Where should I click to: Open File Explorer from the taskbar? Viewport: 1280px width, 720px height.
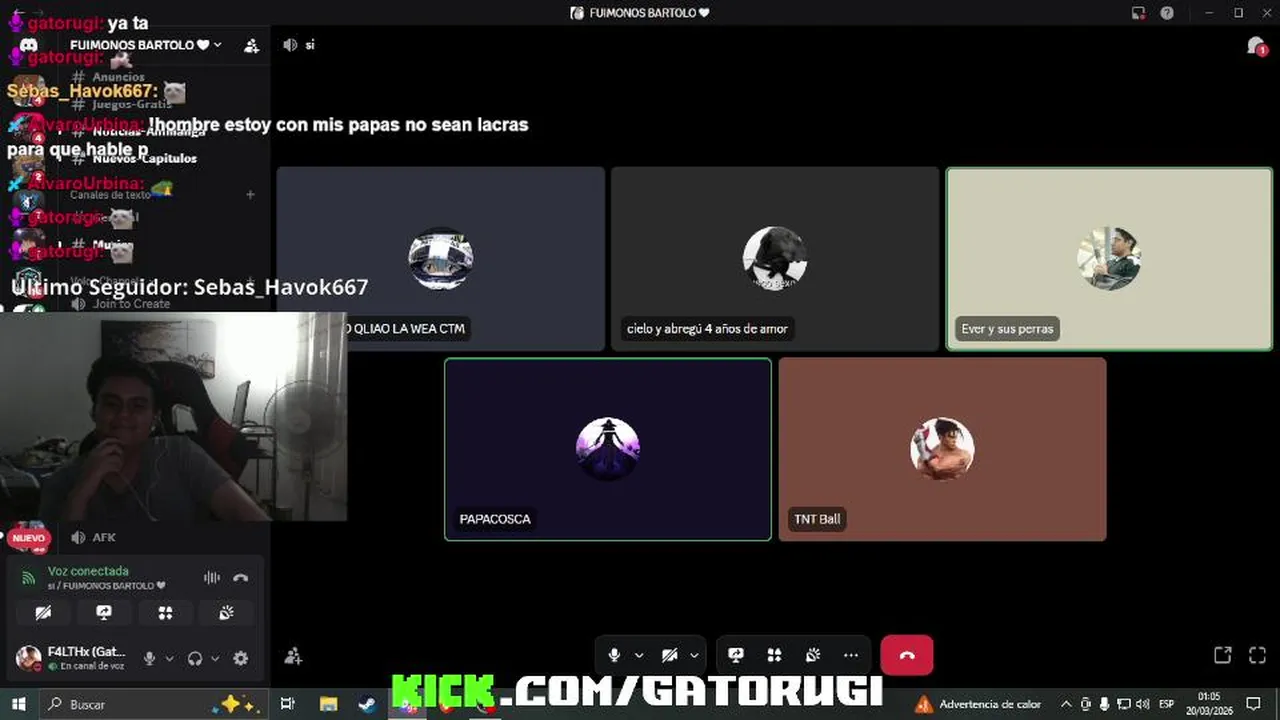(x=329, y=704)
